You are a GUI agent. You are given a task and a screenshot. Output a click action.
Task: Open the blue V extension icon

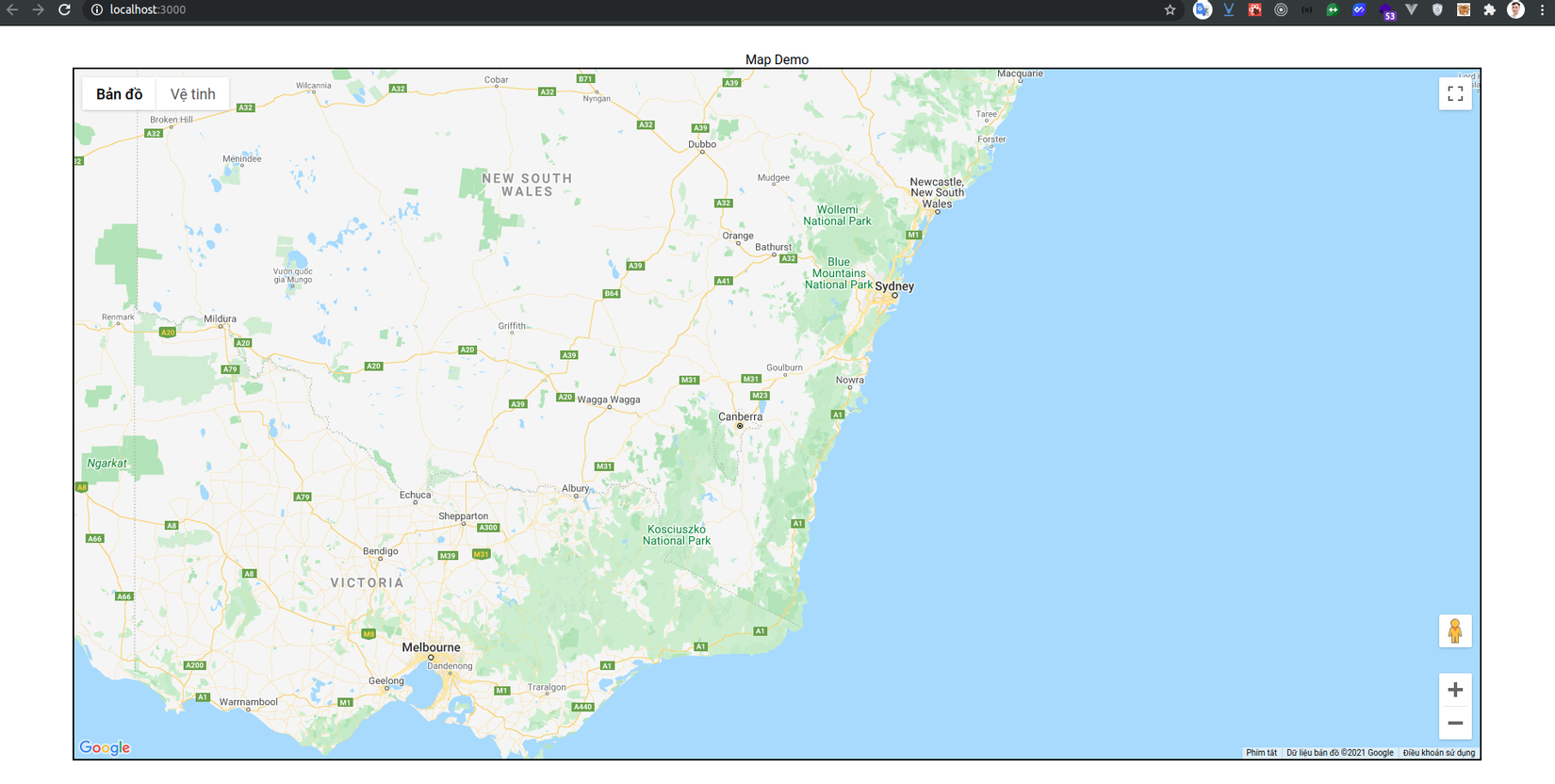tap(1228, 9)
